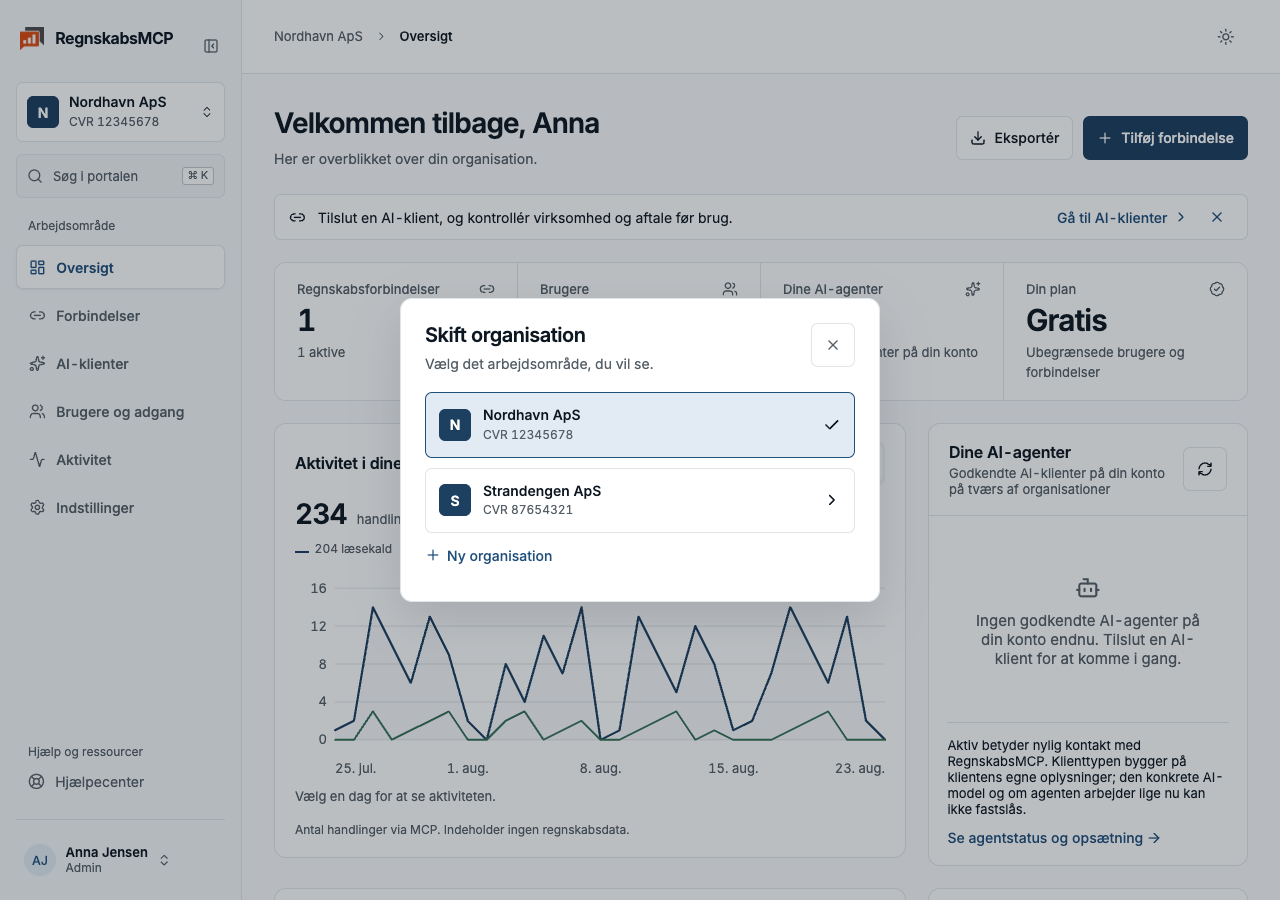Viewport: 1280px width, 900px height.
Task: Click the AJ avatar in sidebar footer
Action: pyautogui.click(x=40, y=860)
